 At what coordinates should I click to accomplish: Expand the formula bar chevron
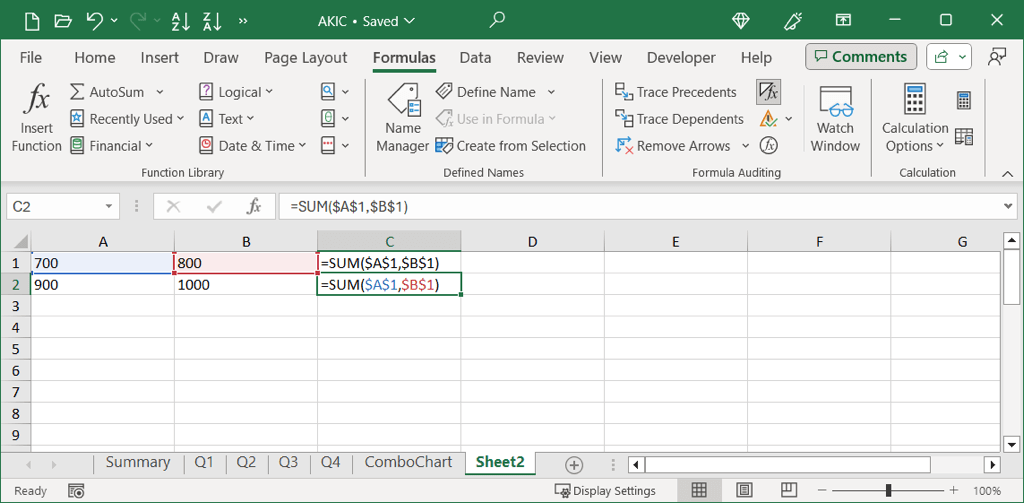1010,207
